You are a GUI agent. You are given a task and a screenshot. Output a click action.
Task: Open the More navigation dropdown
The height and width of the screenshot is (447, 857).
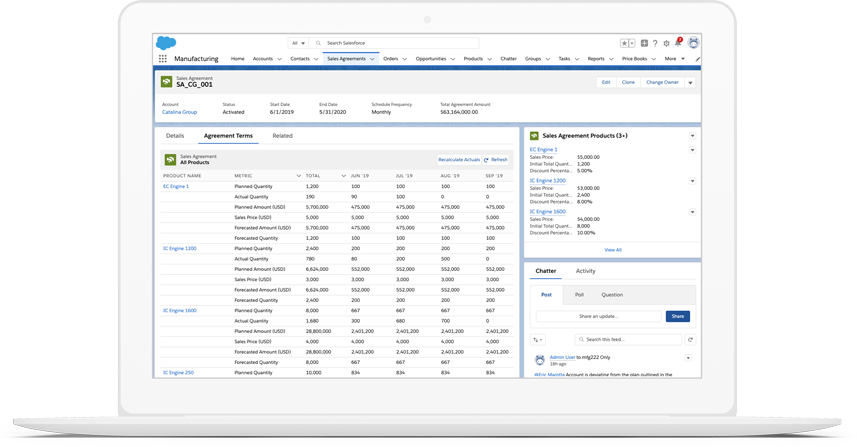[674, 58]
